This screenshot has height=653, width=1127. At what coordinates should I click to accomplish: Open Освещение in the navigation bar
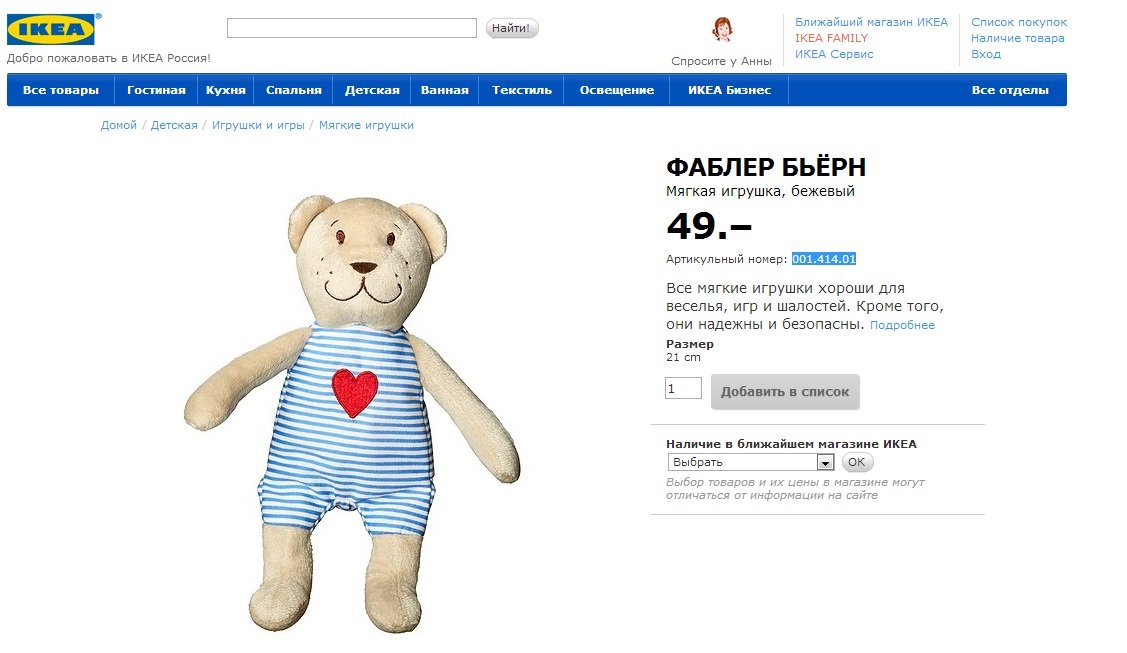coord(617,90)
